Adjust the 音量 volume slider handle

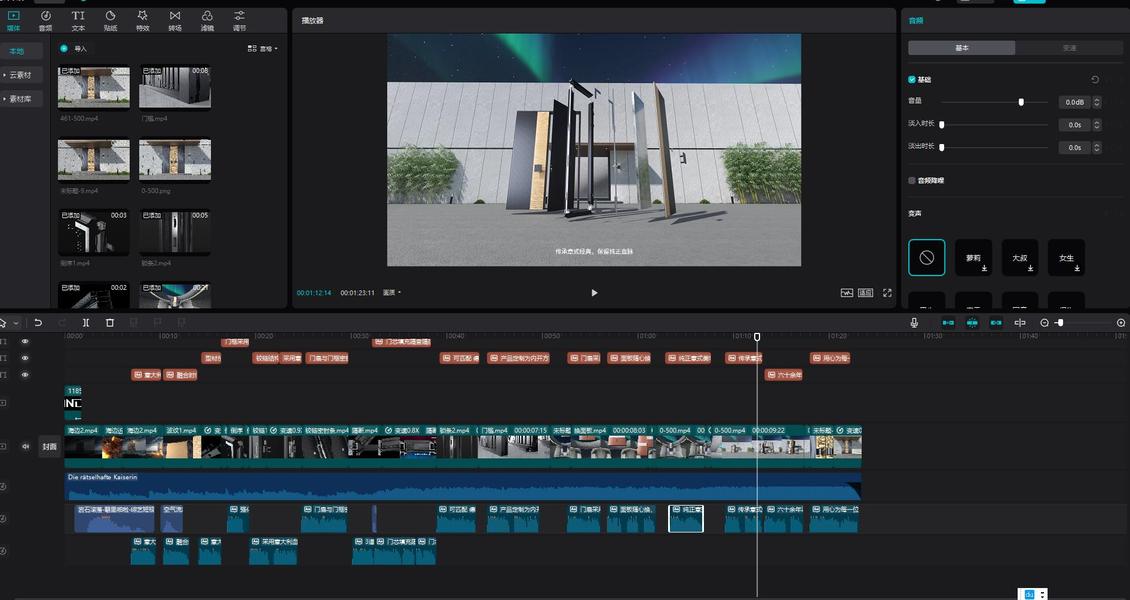click(x=1020, y=102)
